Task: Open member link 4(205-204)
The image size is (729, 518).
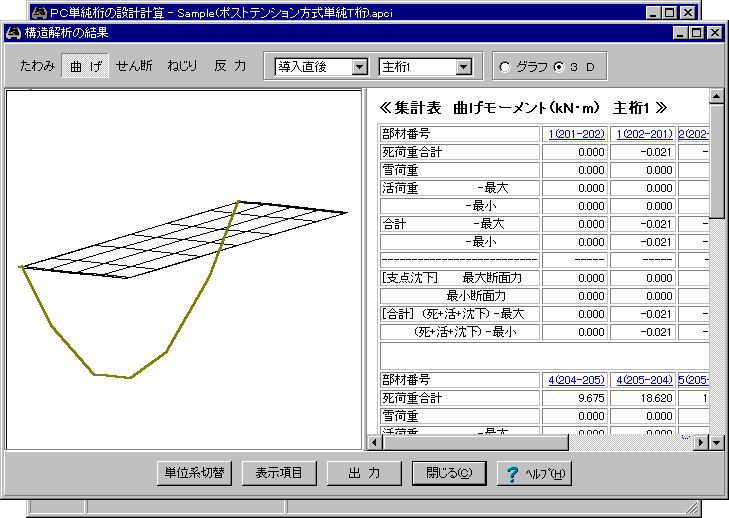Action: [x=644, y=380]
